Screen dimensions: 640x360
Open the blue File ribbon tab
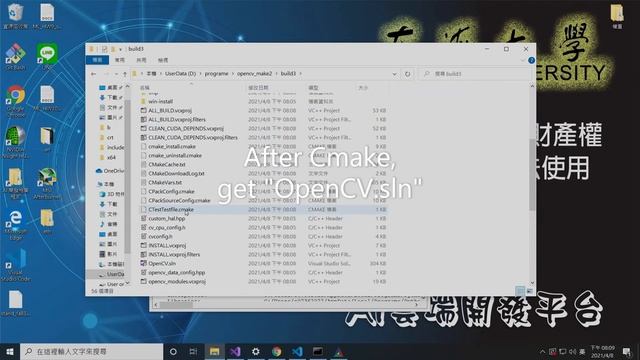[97, 60]
